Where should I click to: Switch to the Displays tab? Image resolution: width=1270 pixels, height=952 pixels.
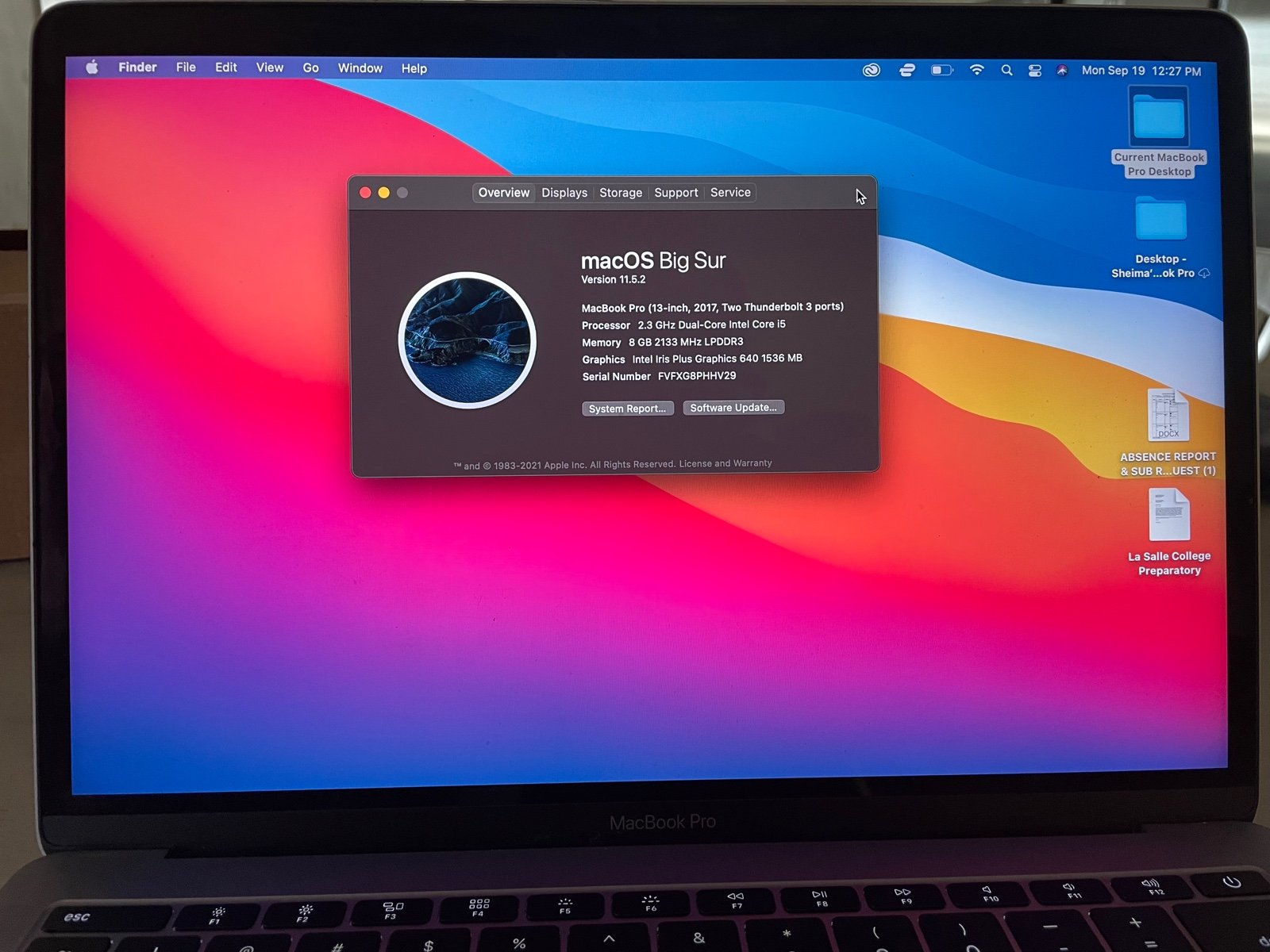pyautogui.click(x=564, y=193)
